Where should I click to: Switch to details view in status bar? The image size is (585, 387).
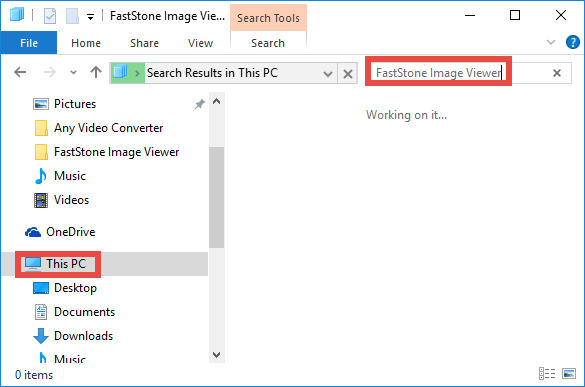[547, 373]
